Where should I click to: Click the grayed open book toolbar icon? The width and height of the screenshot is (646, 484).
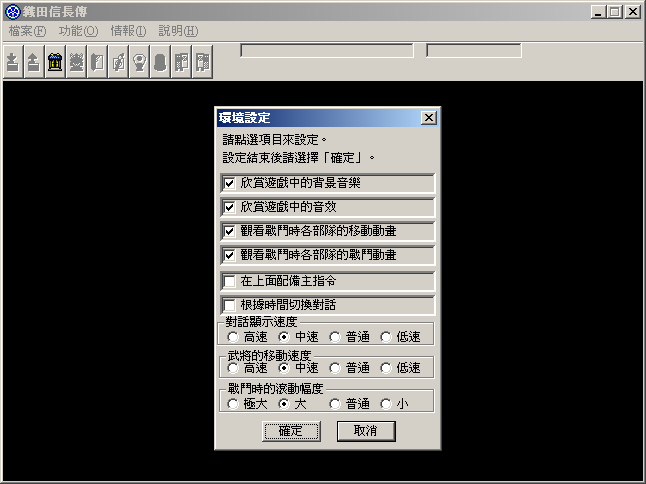tap(97, 62)
